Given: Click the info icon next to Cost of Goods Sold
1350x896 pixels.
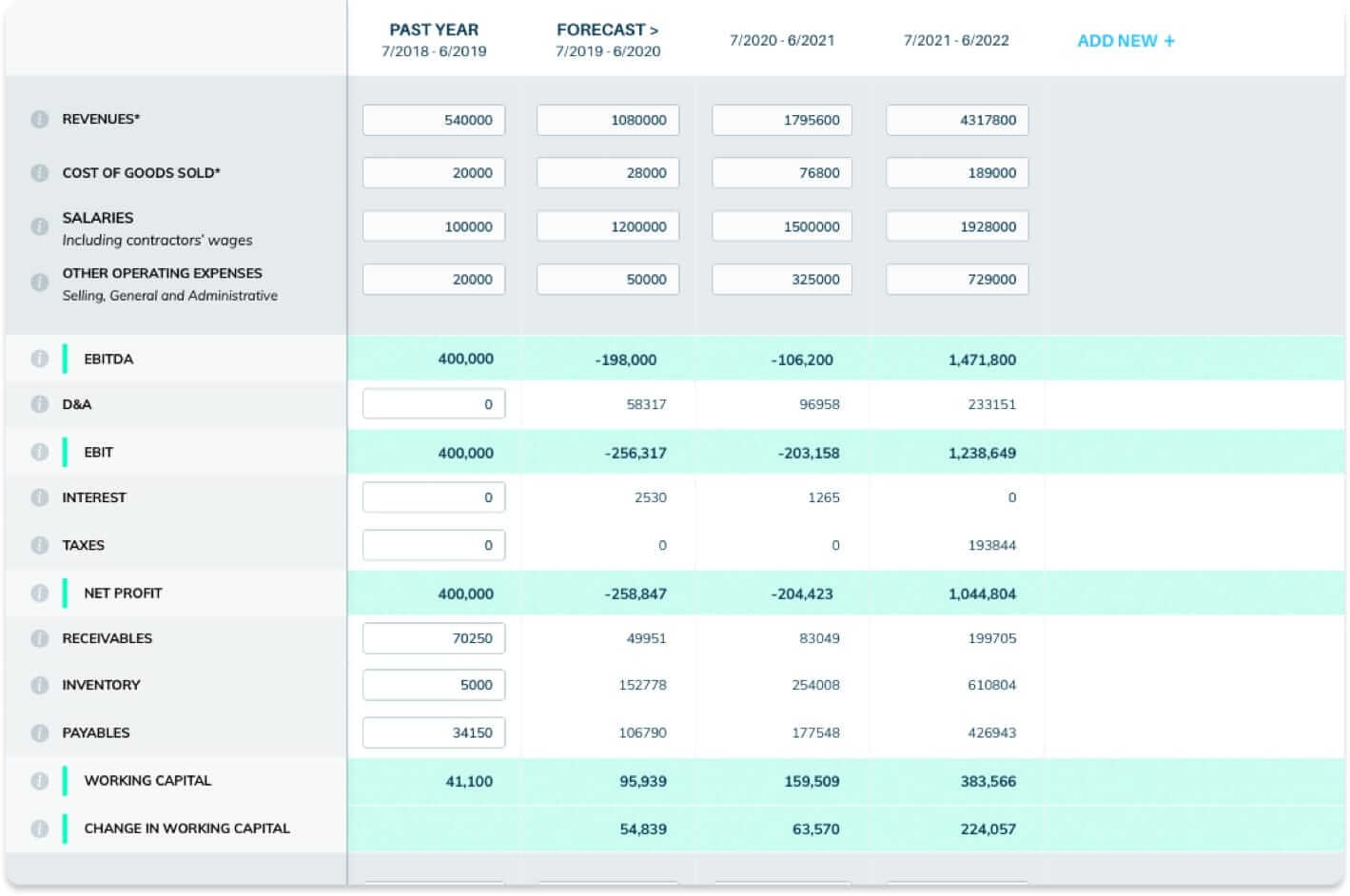Looking at the screenshot, I should (39, 173).
